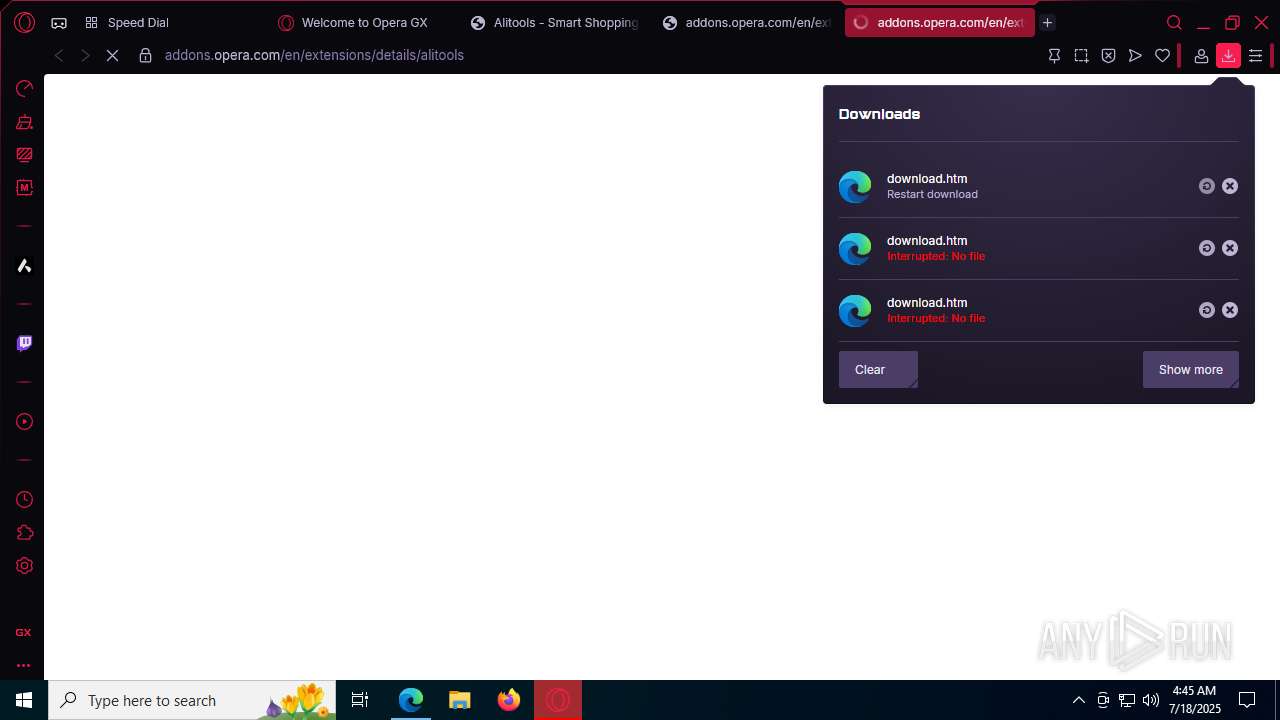1280x720 pixels.
Task: Click Show more in Downloads
Action: [1190, 370]
